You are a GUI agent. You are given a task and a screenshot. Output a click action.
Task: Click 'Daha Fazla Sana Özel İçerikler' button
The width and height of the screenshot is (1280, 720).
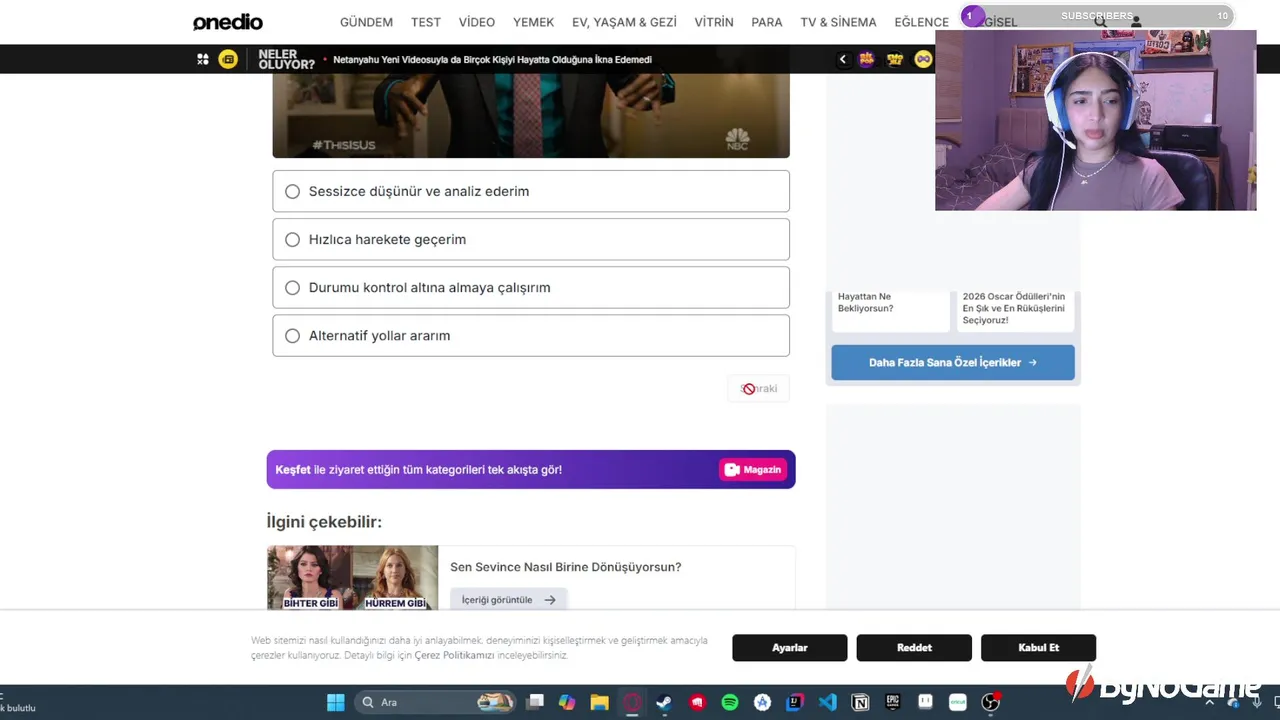(x=953, y=363)
